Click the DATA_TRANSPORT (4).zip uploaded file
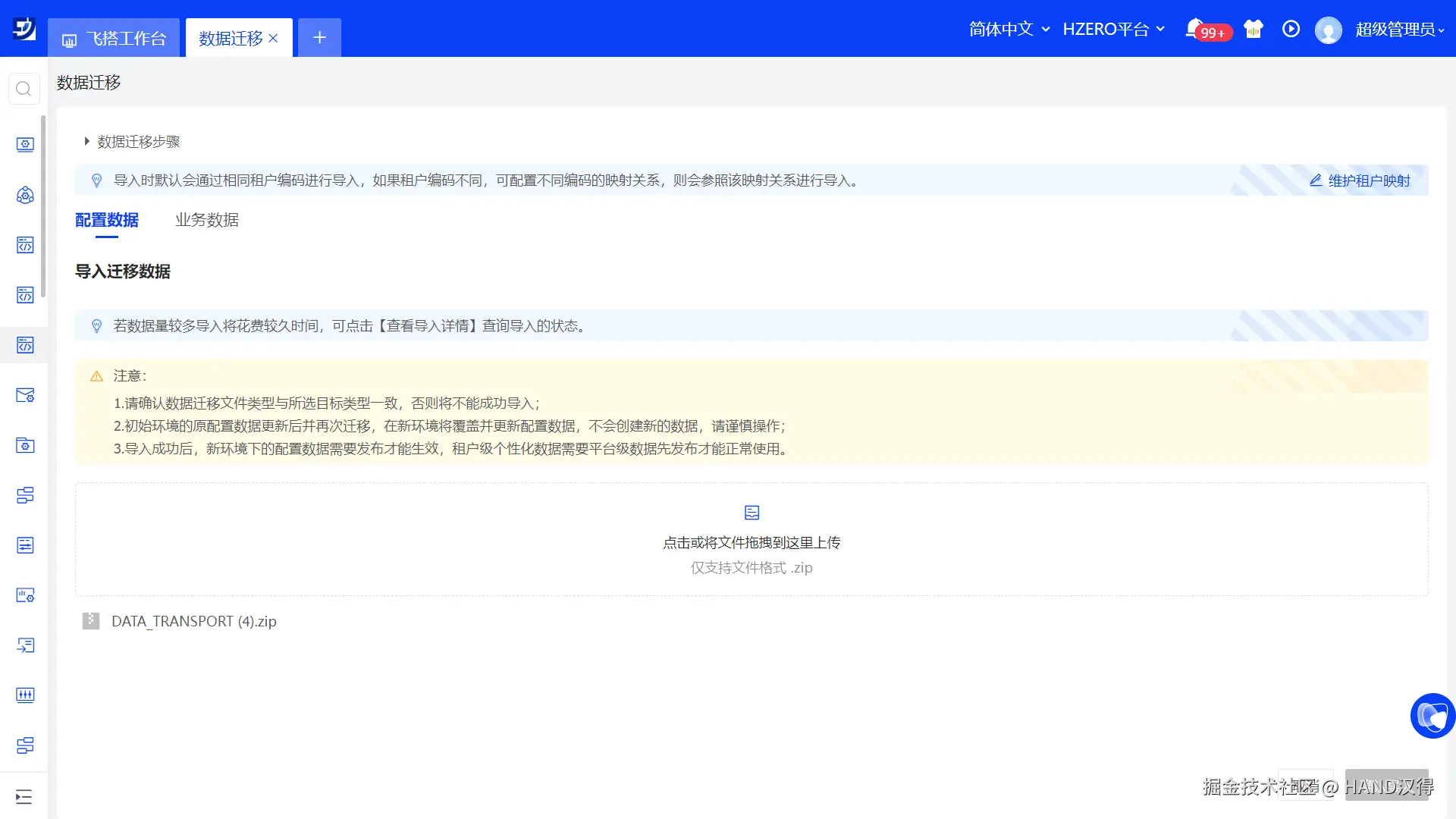The width and height of the screenshot is (1456, 819). 193,621
